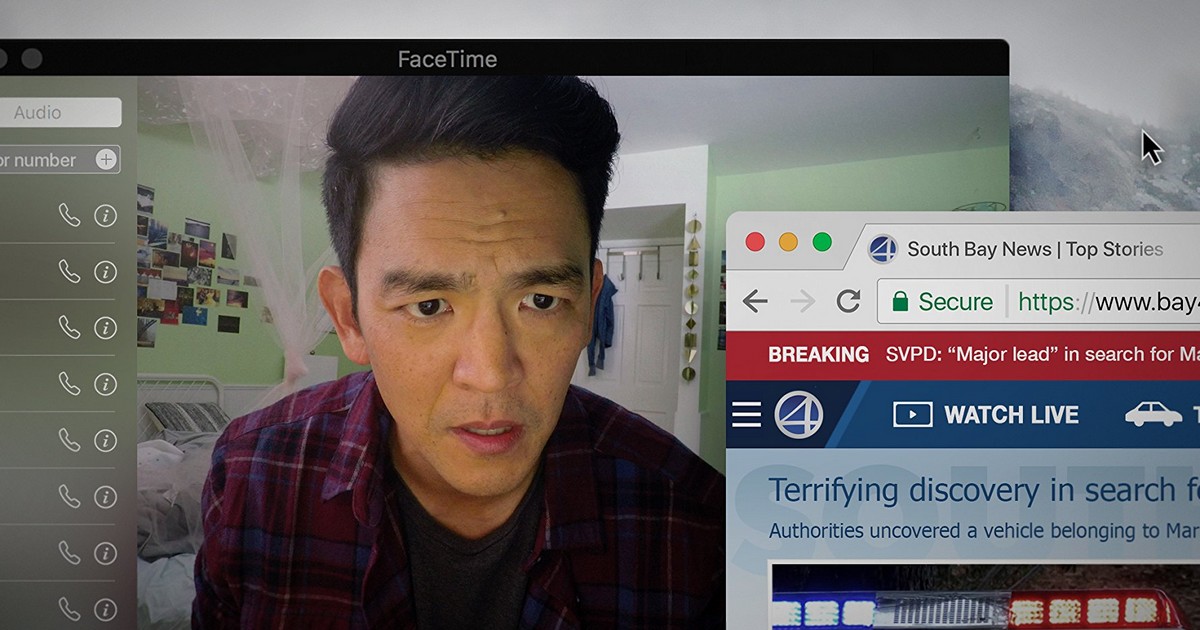
Task: Close the browser window with the red button
Action: [755, 242]
